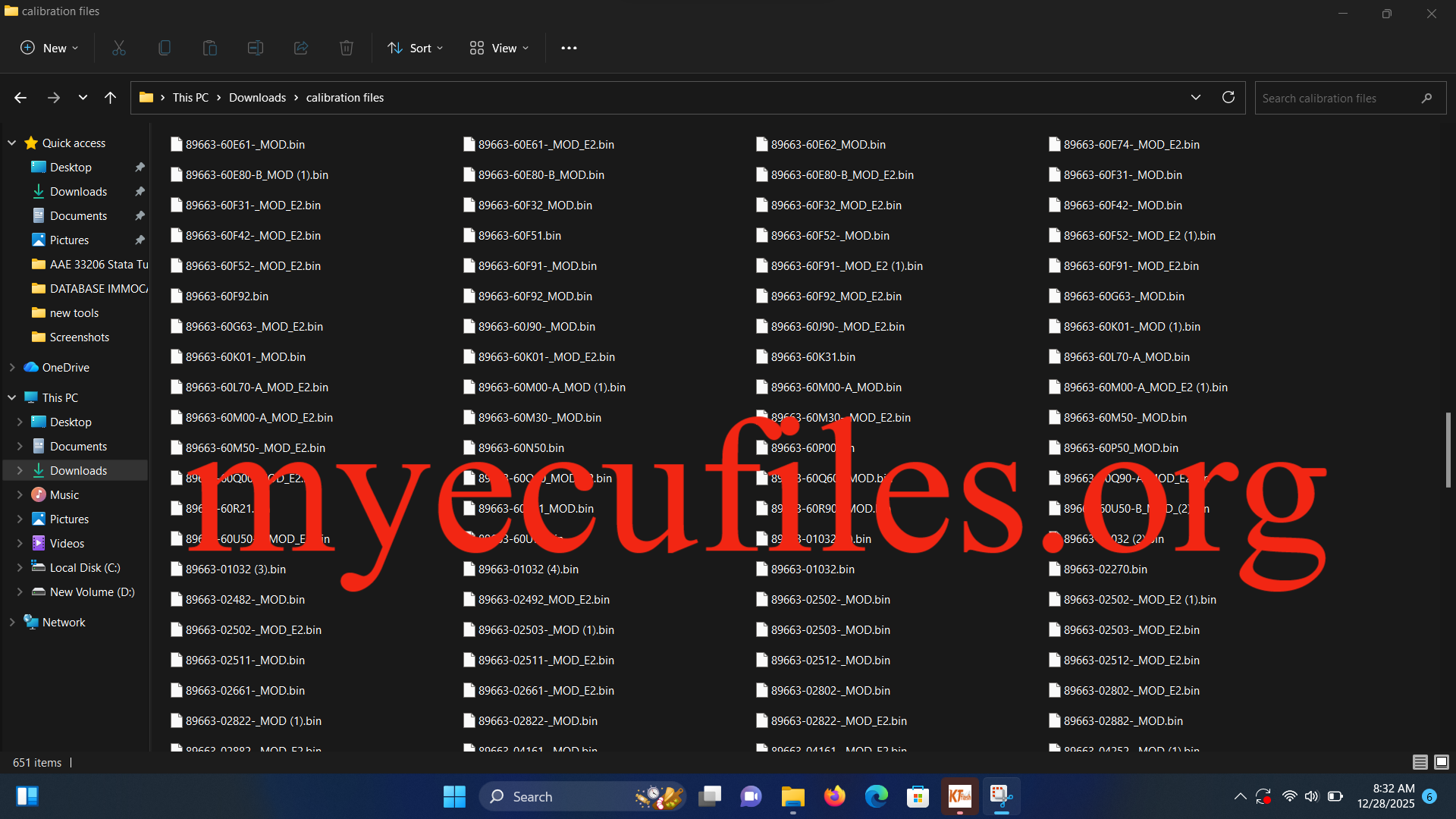
Task: Open the Sort menu
Action: click(416, 48)
